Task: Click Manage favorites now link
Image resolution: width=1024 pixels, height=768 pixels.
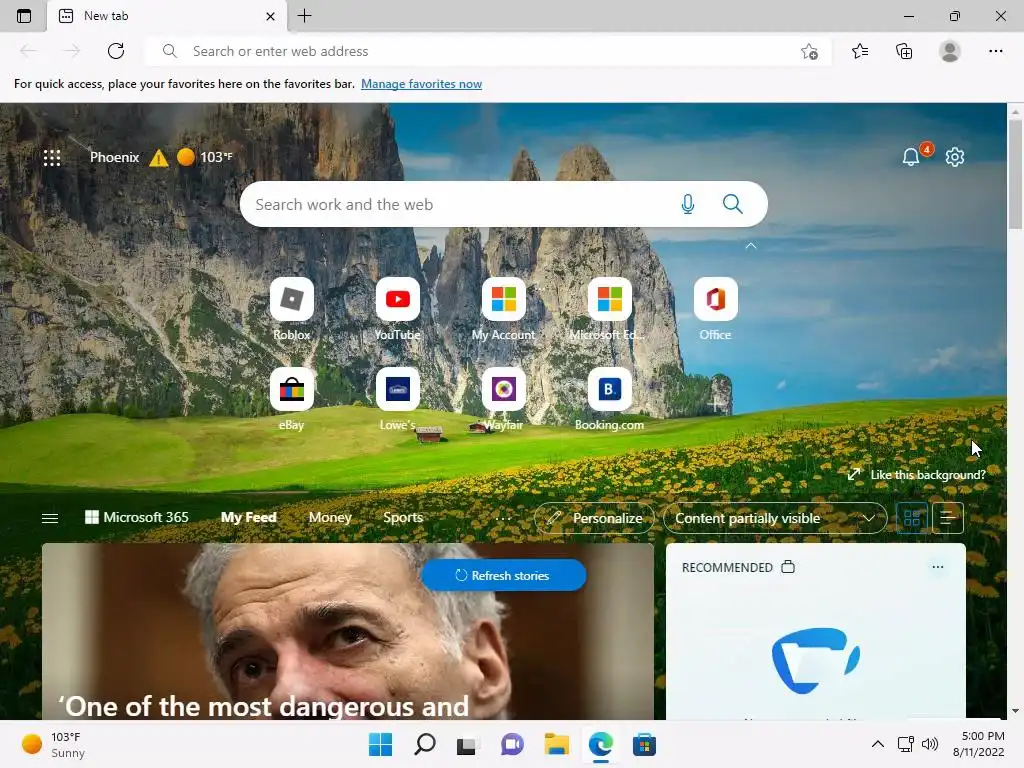Action: pyautogui.click(x=421, y=84)
